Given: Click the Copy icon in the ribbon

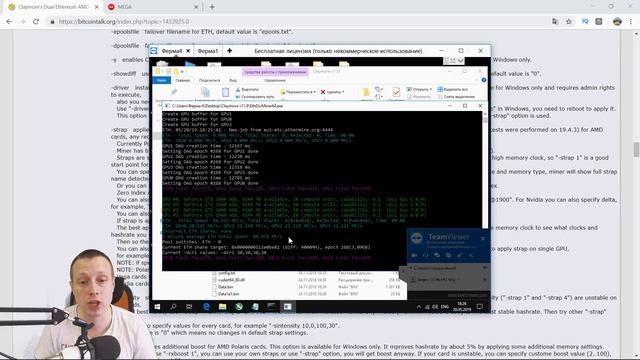Looking at the screenshot, I should point(205,93).
